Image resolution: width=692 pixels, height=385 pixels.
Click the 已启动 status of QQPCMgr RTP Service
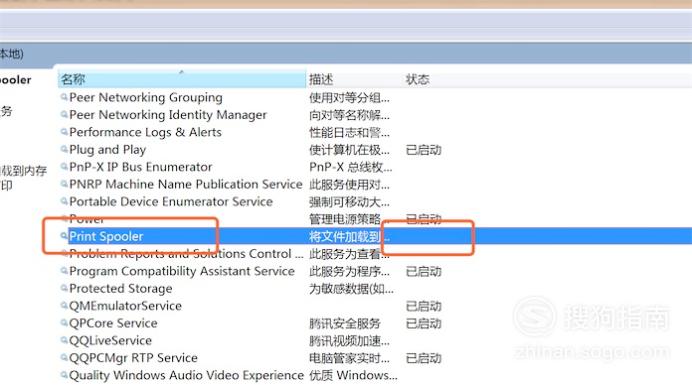(x=423, y=358)
